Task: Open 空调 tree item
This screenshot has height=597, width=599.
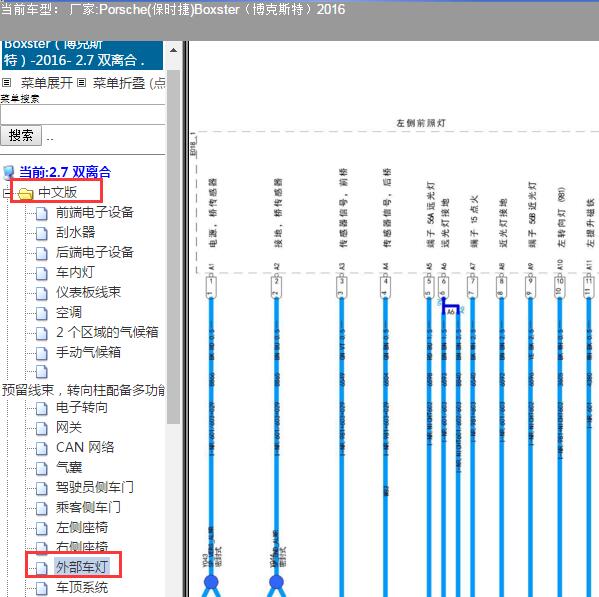Action: click(x=69, y=312)
